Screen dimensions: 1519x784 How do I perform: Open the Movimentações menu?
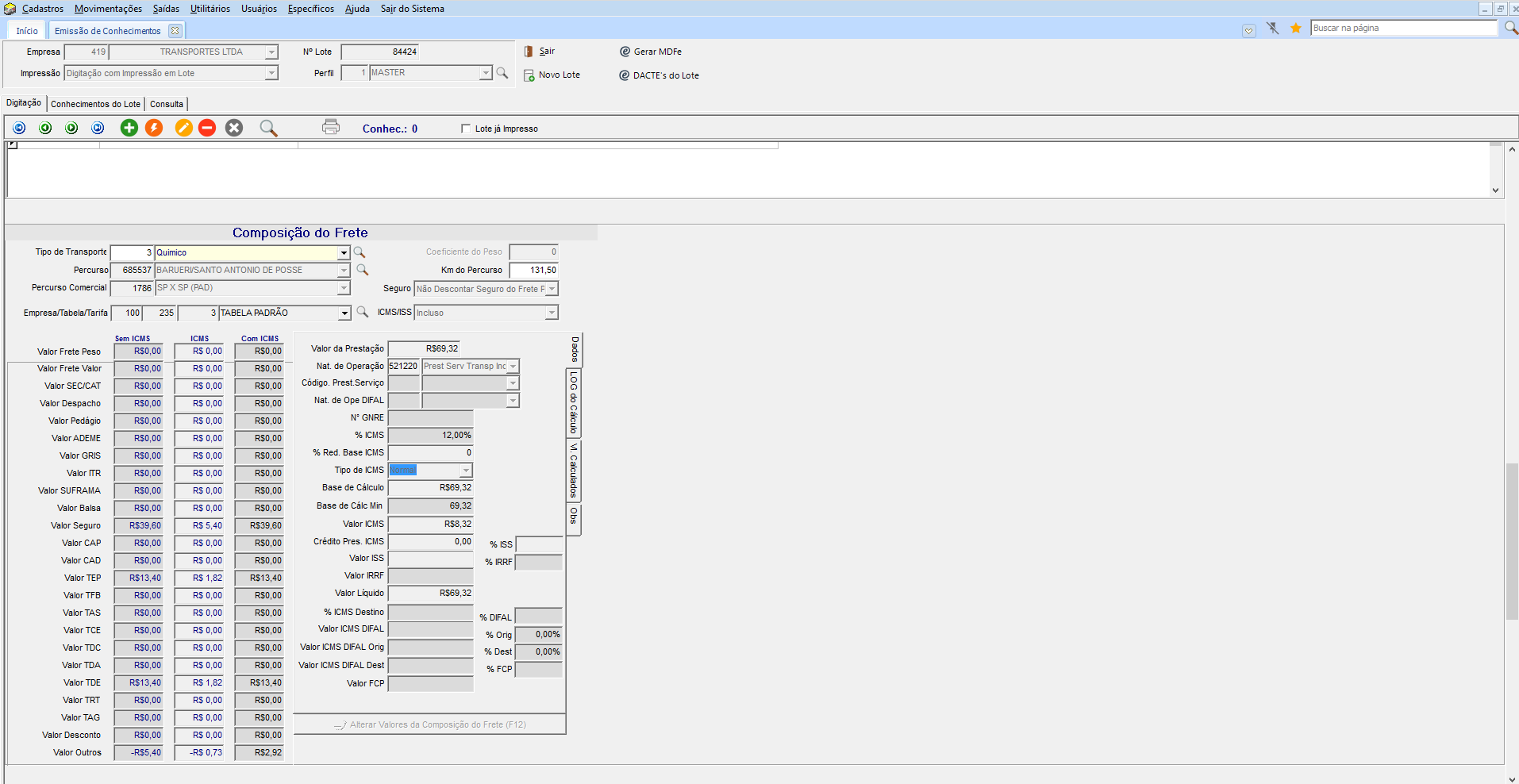point(108,9)
